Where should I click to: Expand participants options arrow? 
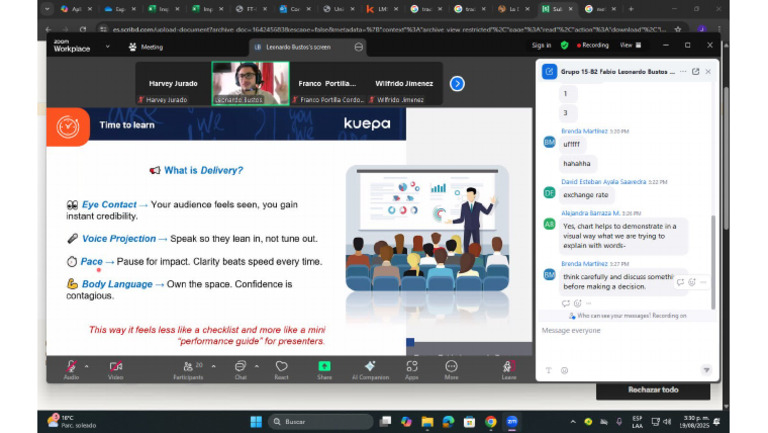coord(214,366)
